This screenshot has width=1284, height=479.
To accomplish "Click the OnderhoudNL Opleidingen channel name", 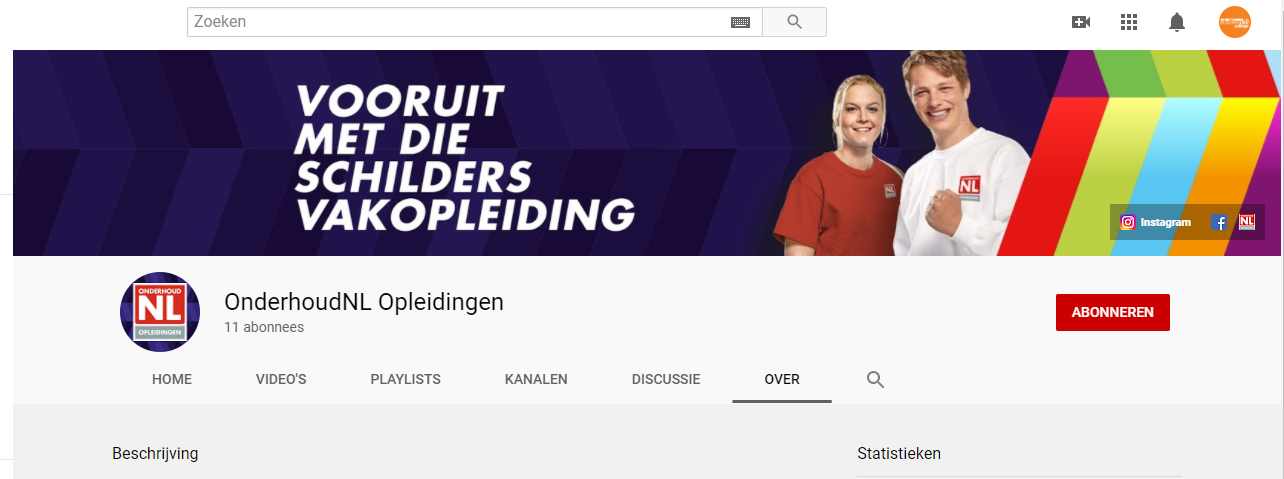I will point(364,301).
